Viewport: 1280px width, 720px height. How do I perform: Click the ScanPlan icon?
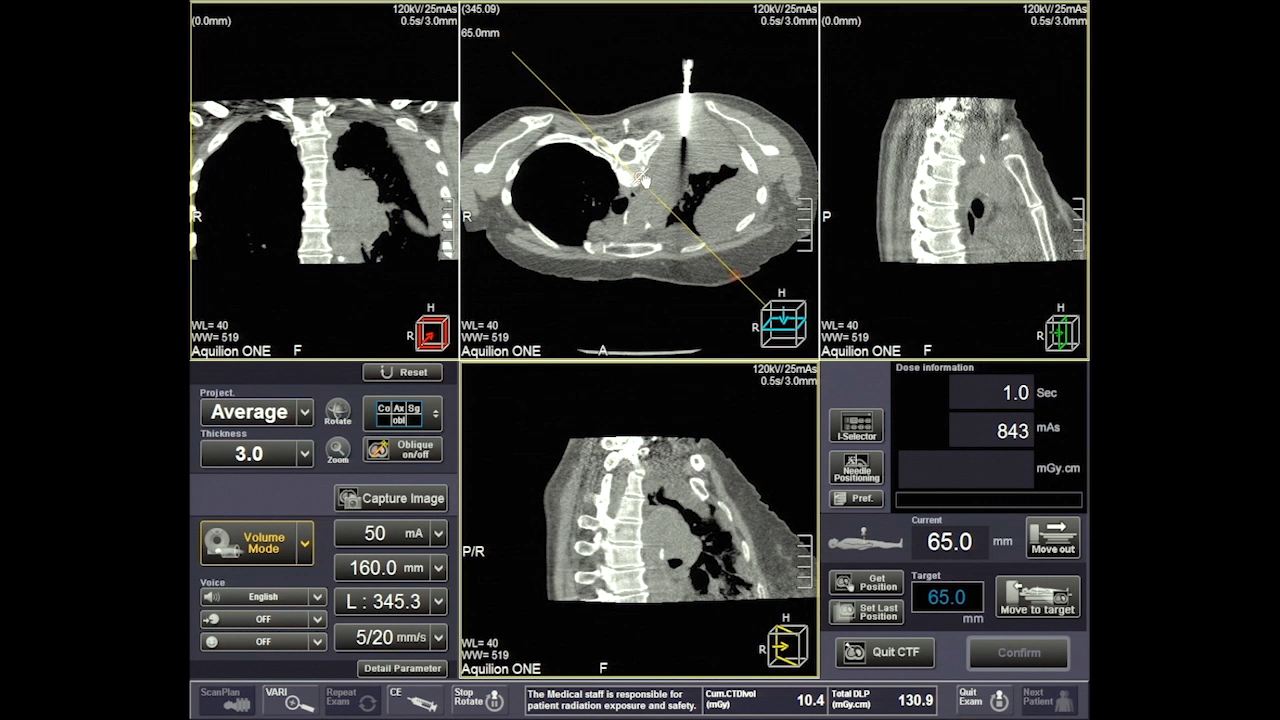pos(226,699)
